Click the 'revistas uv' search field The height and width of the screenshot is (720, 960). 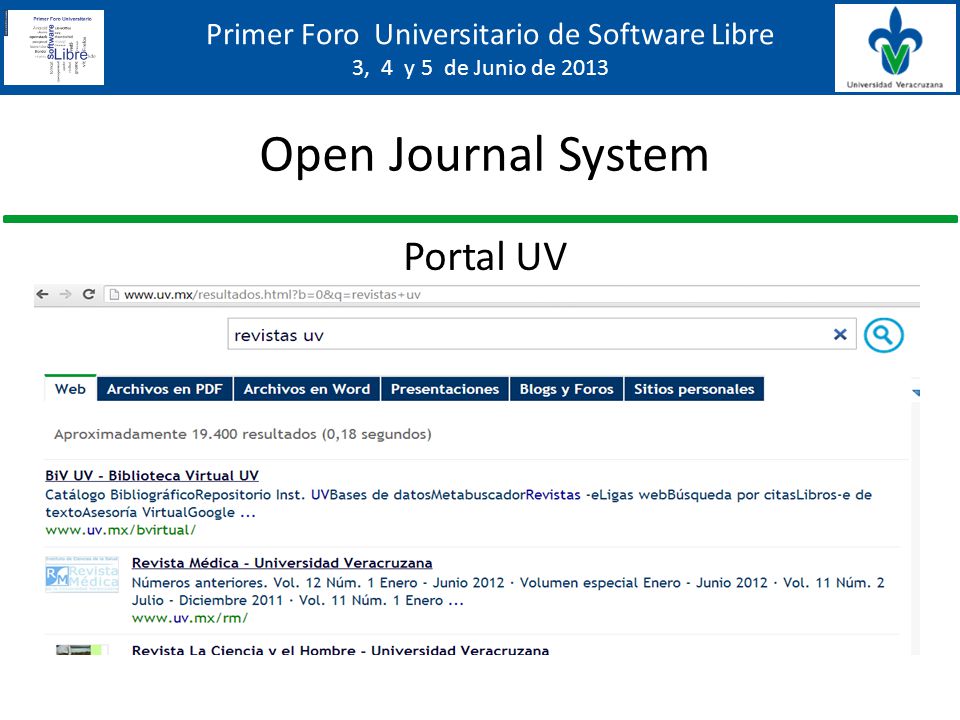pos(542,334)
